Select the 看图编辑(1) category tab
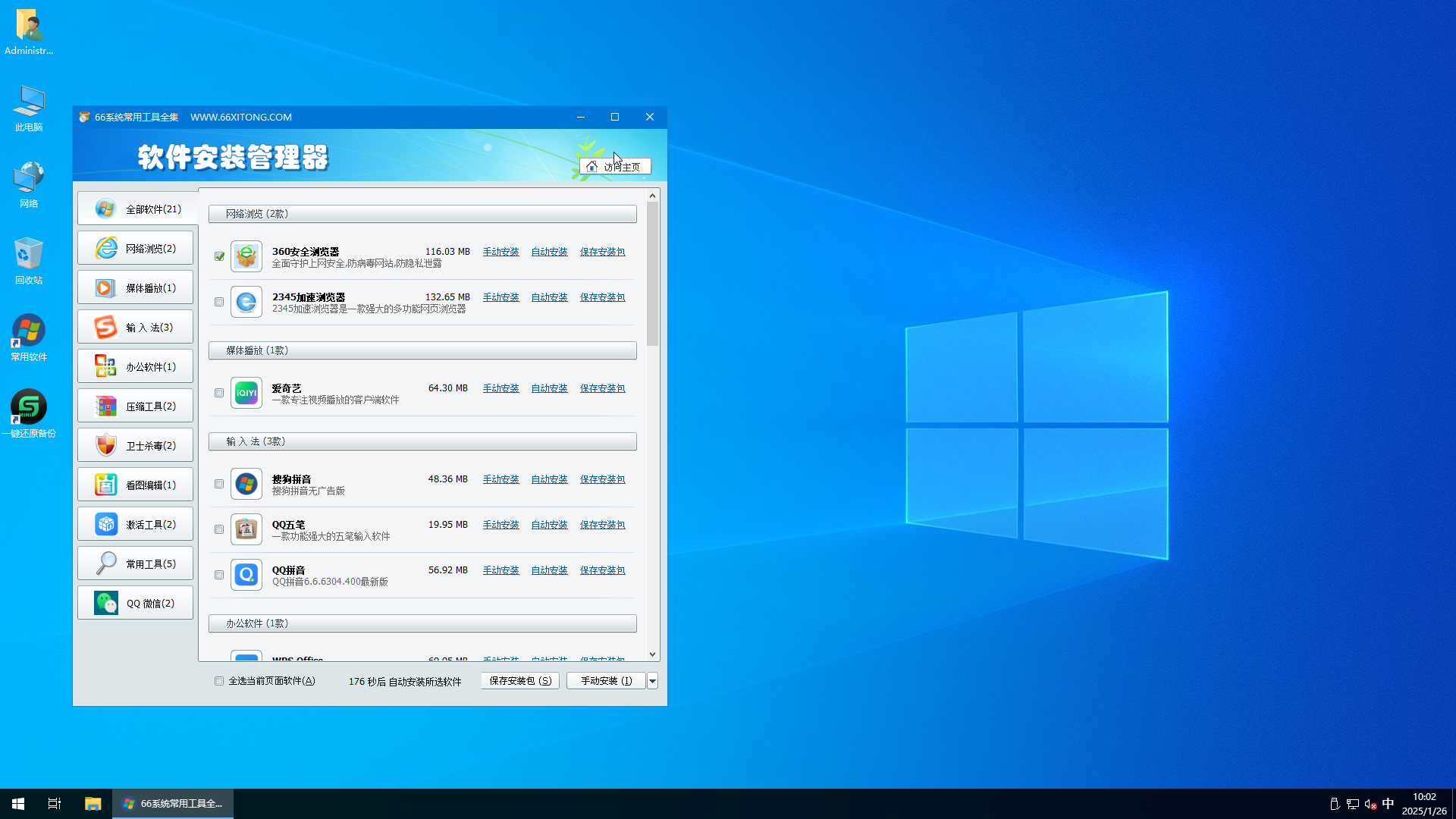 click(x=135, y=485)
